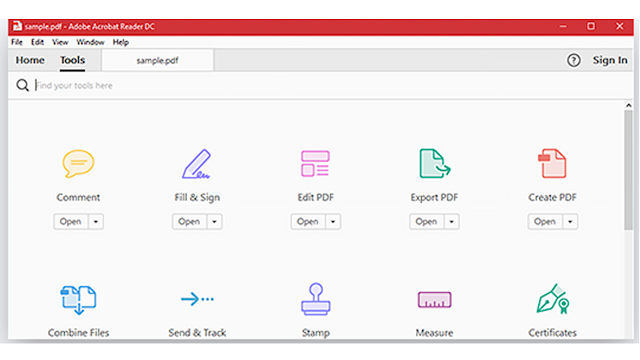Open the View menu
This screenshot has width=640, height=360.
click(60, 42)
